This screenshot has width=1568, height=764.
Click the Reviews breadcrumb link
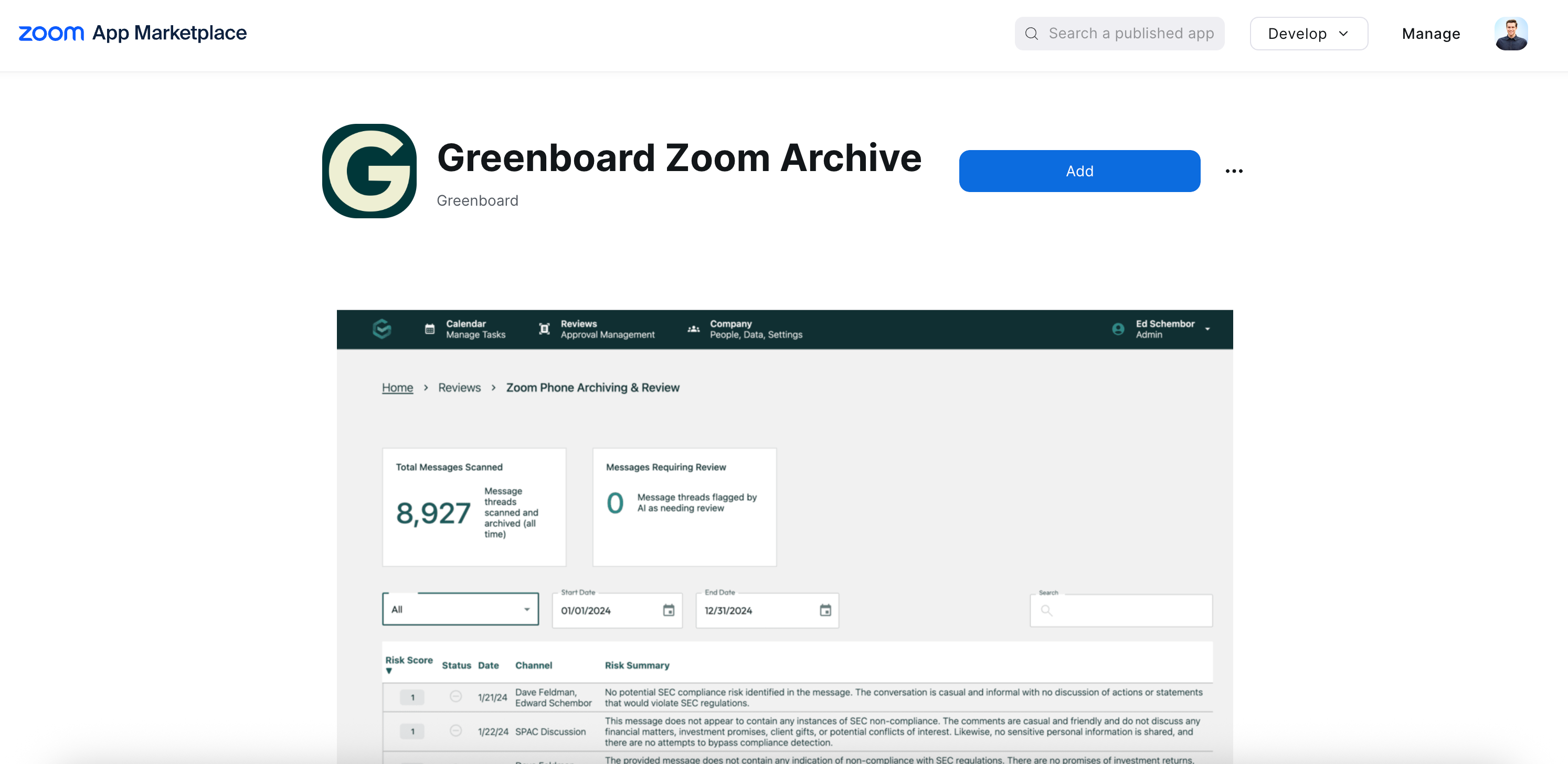460,387
